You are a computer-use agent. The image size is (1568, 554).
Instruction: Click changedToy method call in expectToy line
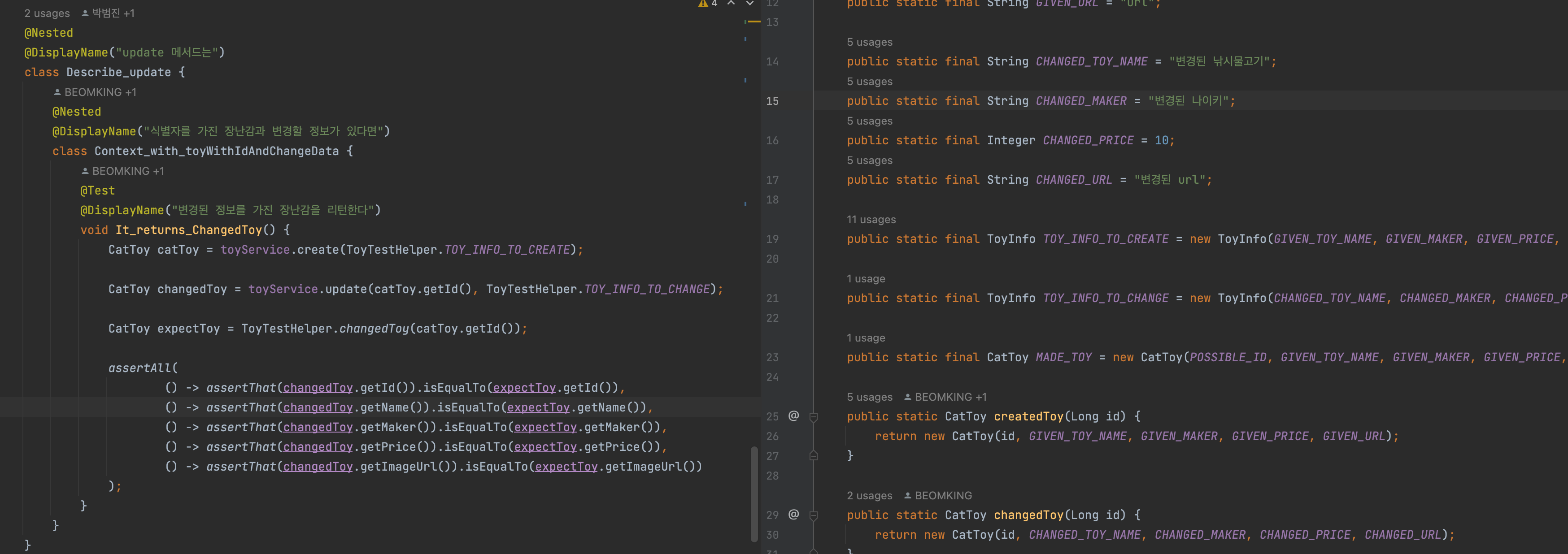pos(374,329)
